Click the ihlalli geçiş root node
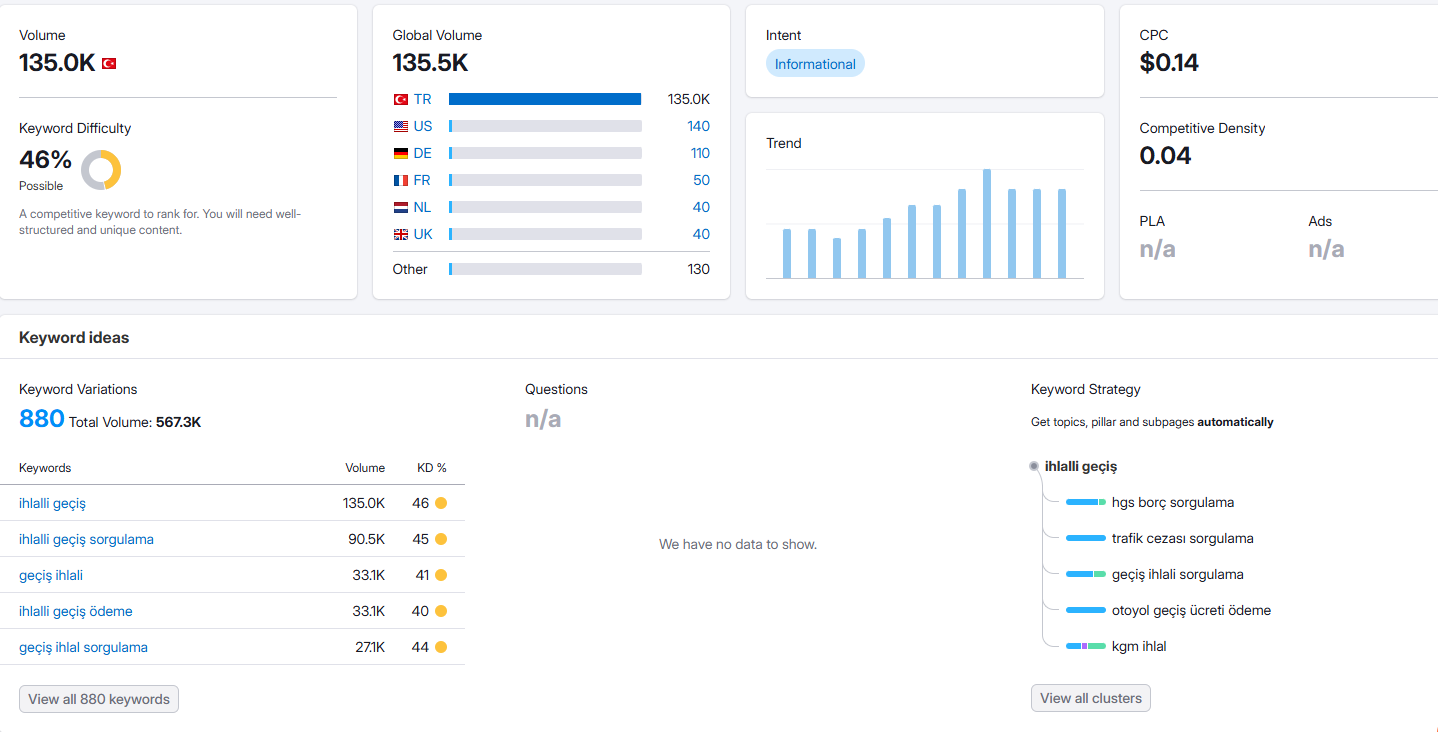This screenshot has height=732, width=1438. (x=1081, y=466)
